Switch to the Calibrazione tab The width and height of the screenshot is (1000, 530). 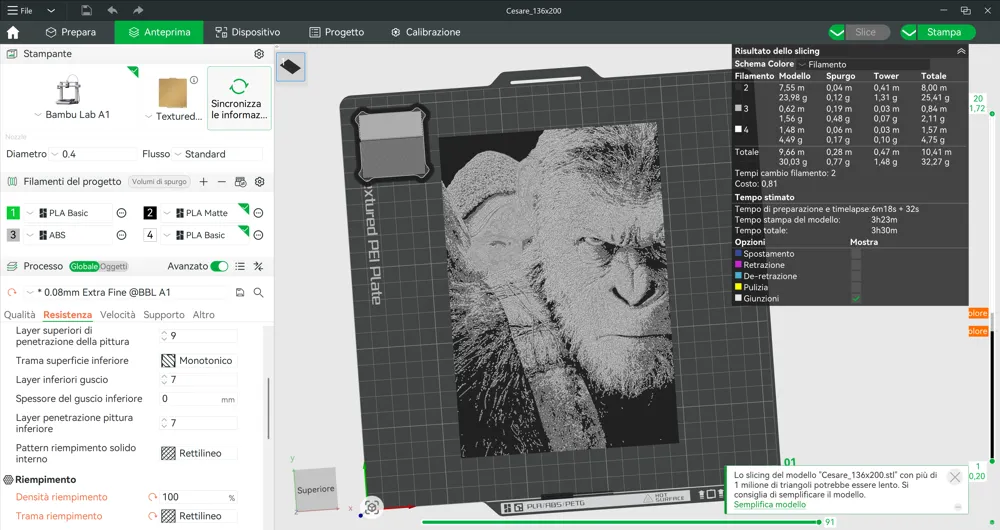[x=425, y=32]
